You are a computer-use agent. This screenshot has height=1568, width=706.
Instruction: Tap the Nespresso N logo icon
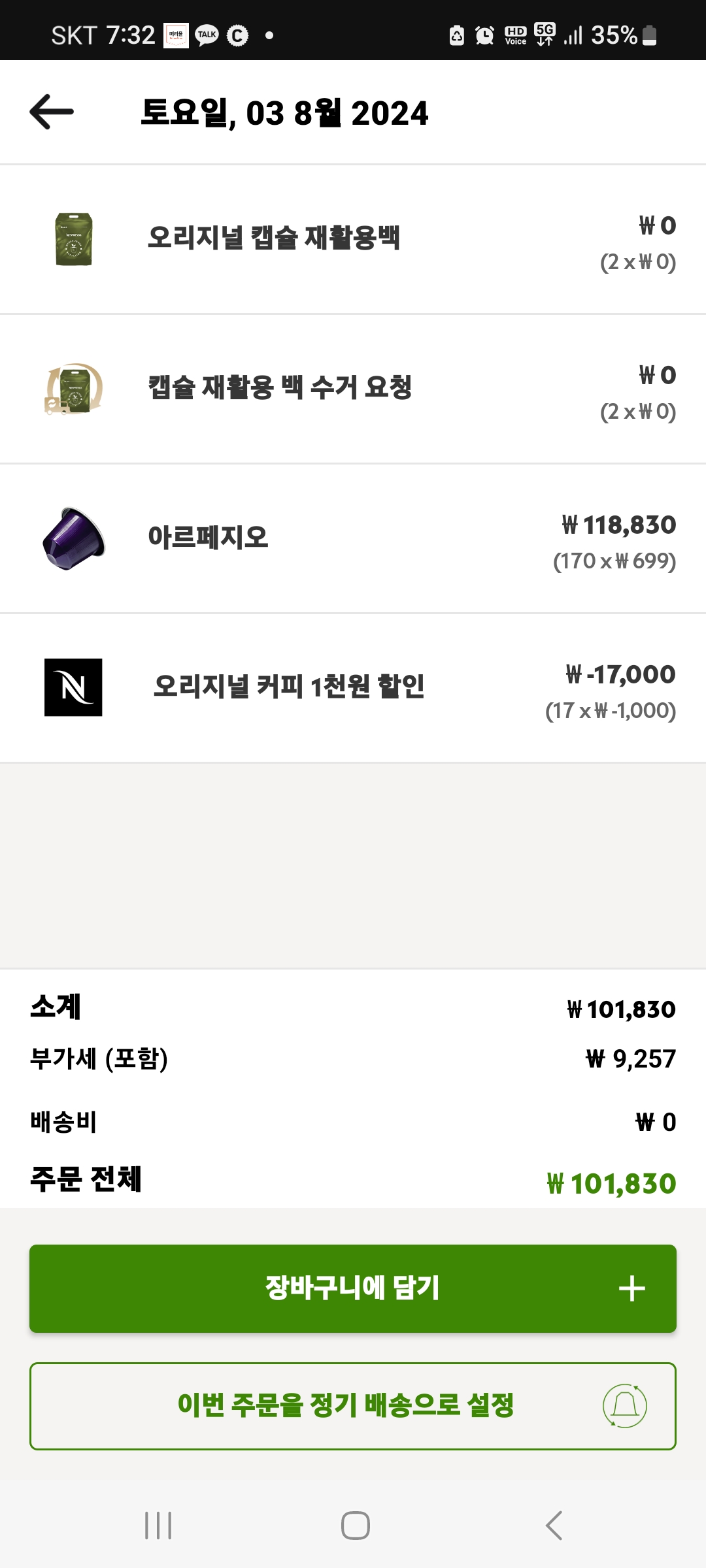[x=73, y=687]
